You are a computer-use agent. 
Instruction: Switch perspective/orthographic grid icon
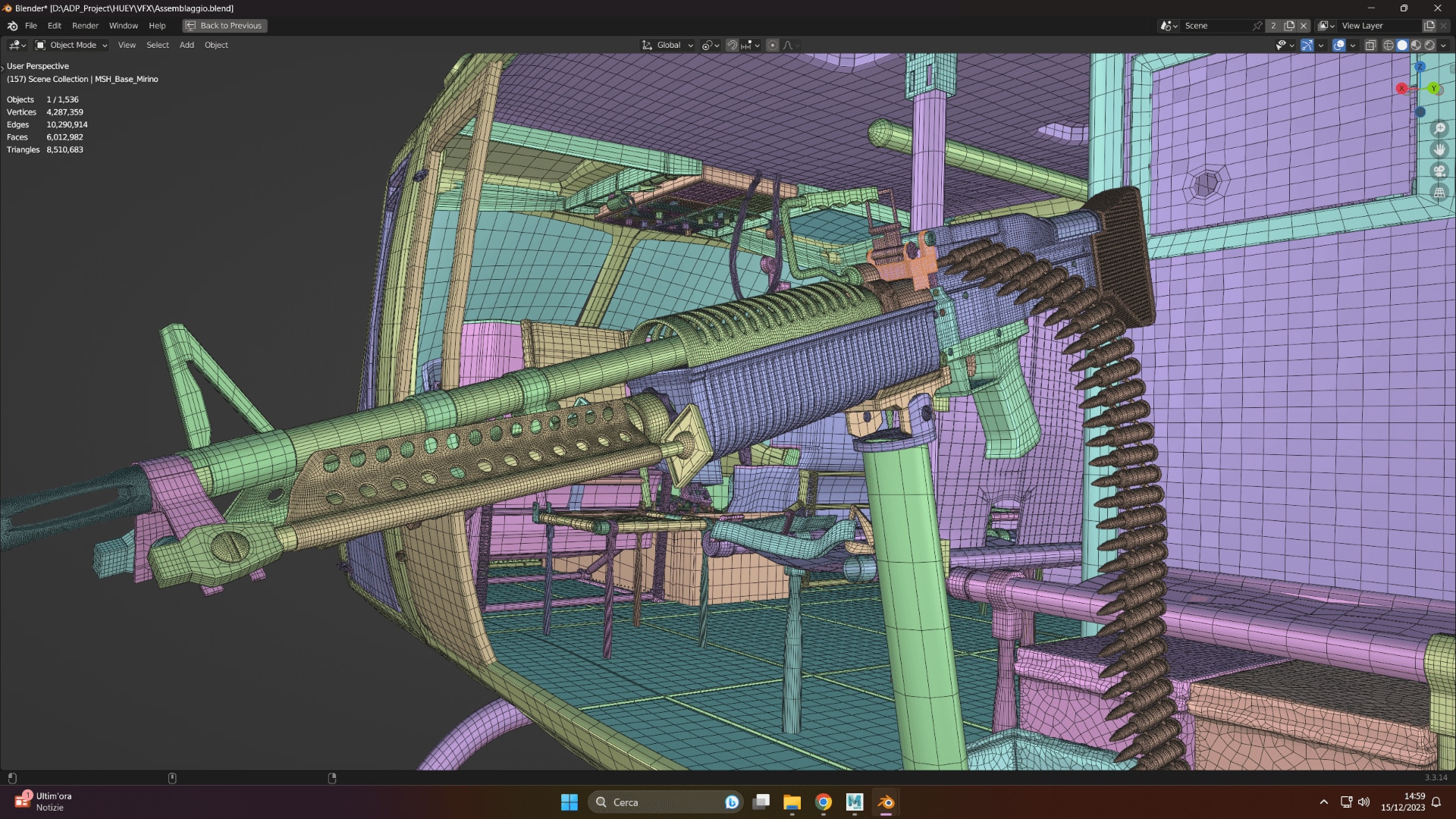tap(1439, 193)
